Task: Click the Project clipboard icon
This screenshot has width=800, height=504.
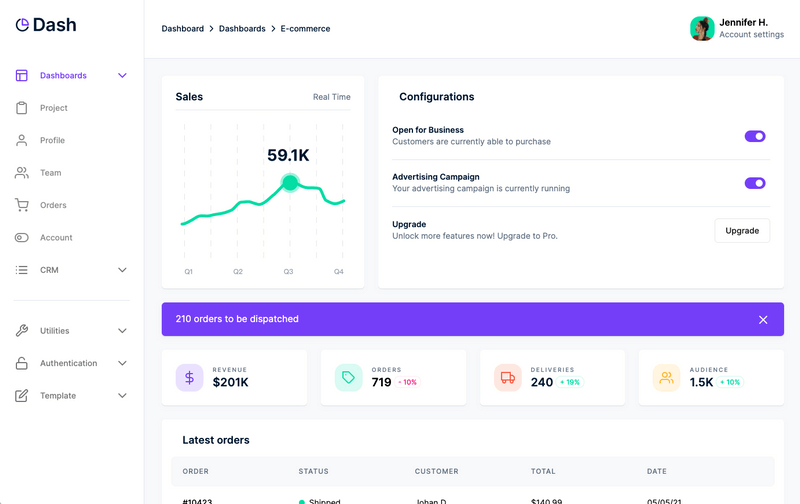Action: point(21,108)
